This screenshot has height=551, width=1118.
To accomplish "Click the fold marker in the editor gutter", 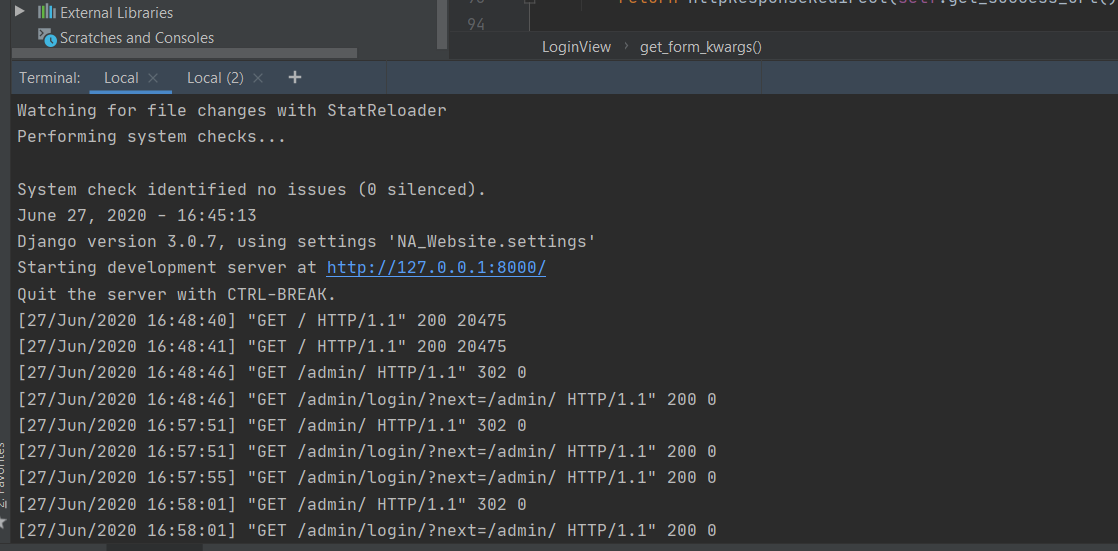I will (530, 3).
